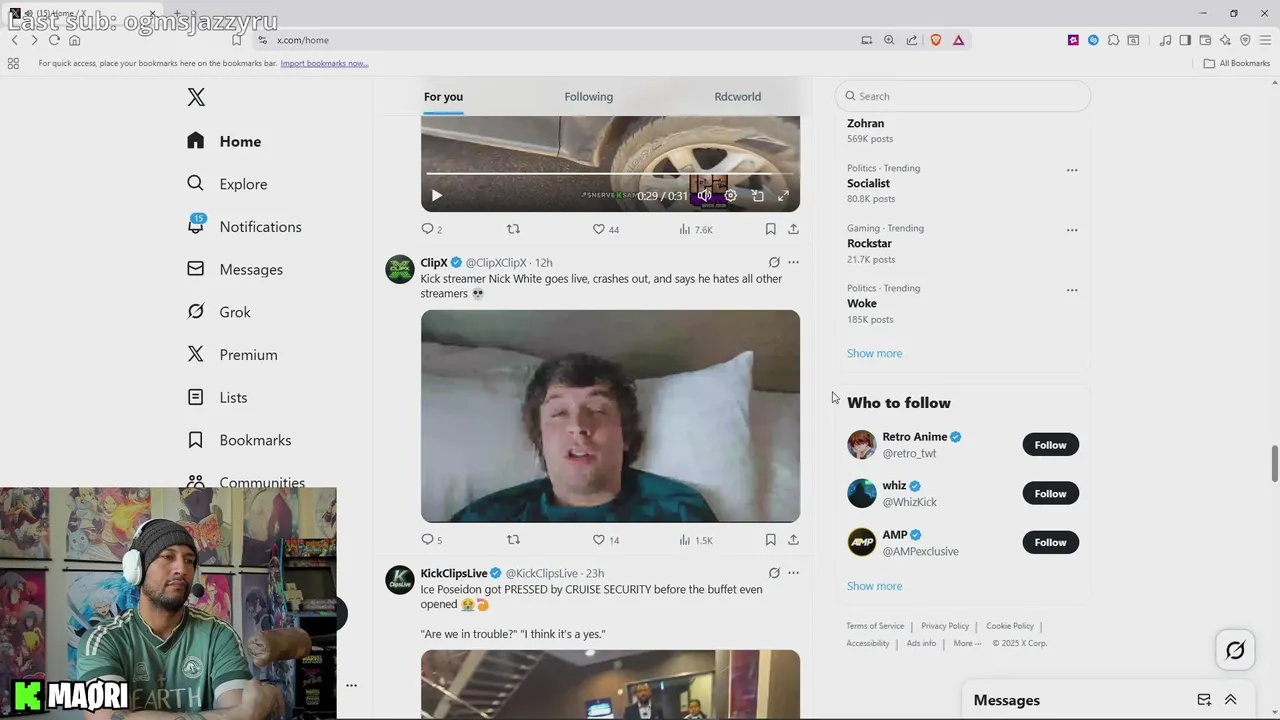This screenshot has width=1280, height=720.
Task: Toggle picture-in-picture on car video
Action: [757, 196]
